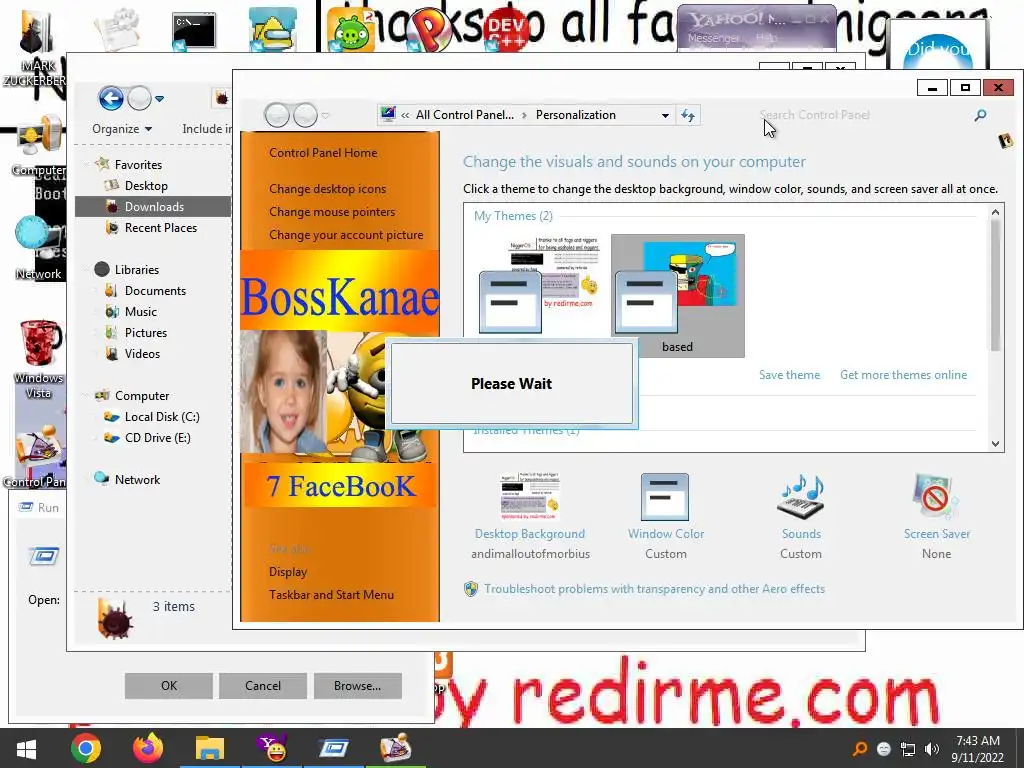
Task: Click the themes list scroll-down arrow
Action: point(995,444)
